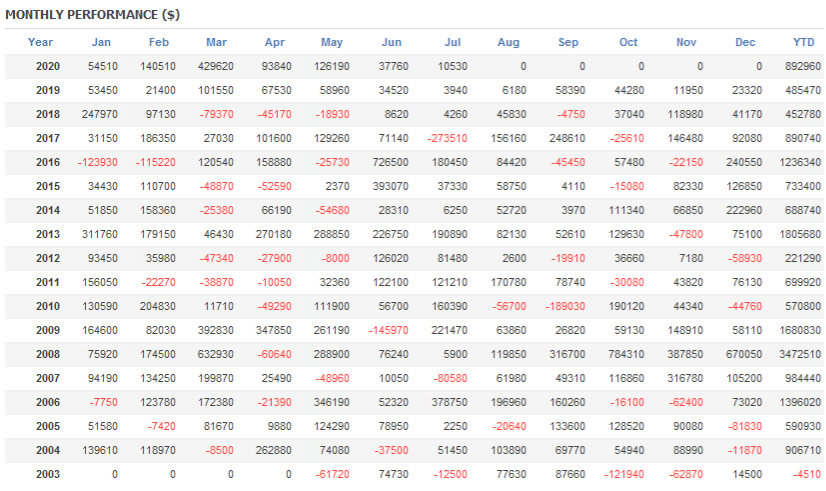This screenshot has height=491, width=826.
Task: Click the 2014 December value 222960
Action: point(744,210)
